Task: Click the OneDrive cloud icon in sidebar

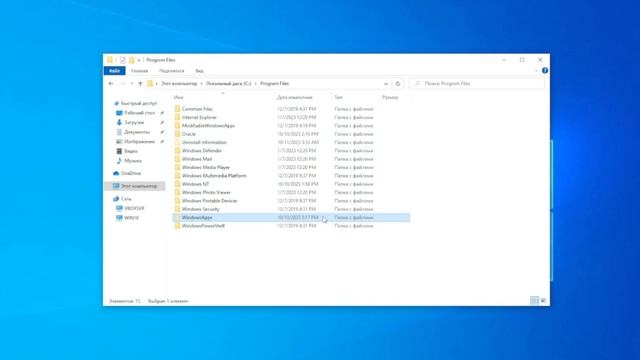Action: point(116,173)
